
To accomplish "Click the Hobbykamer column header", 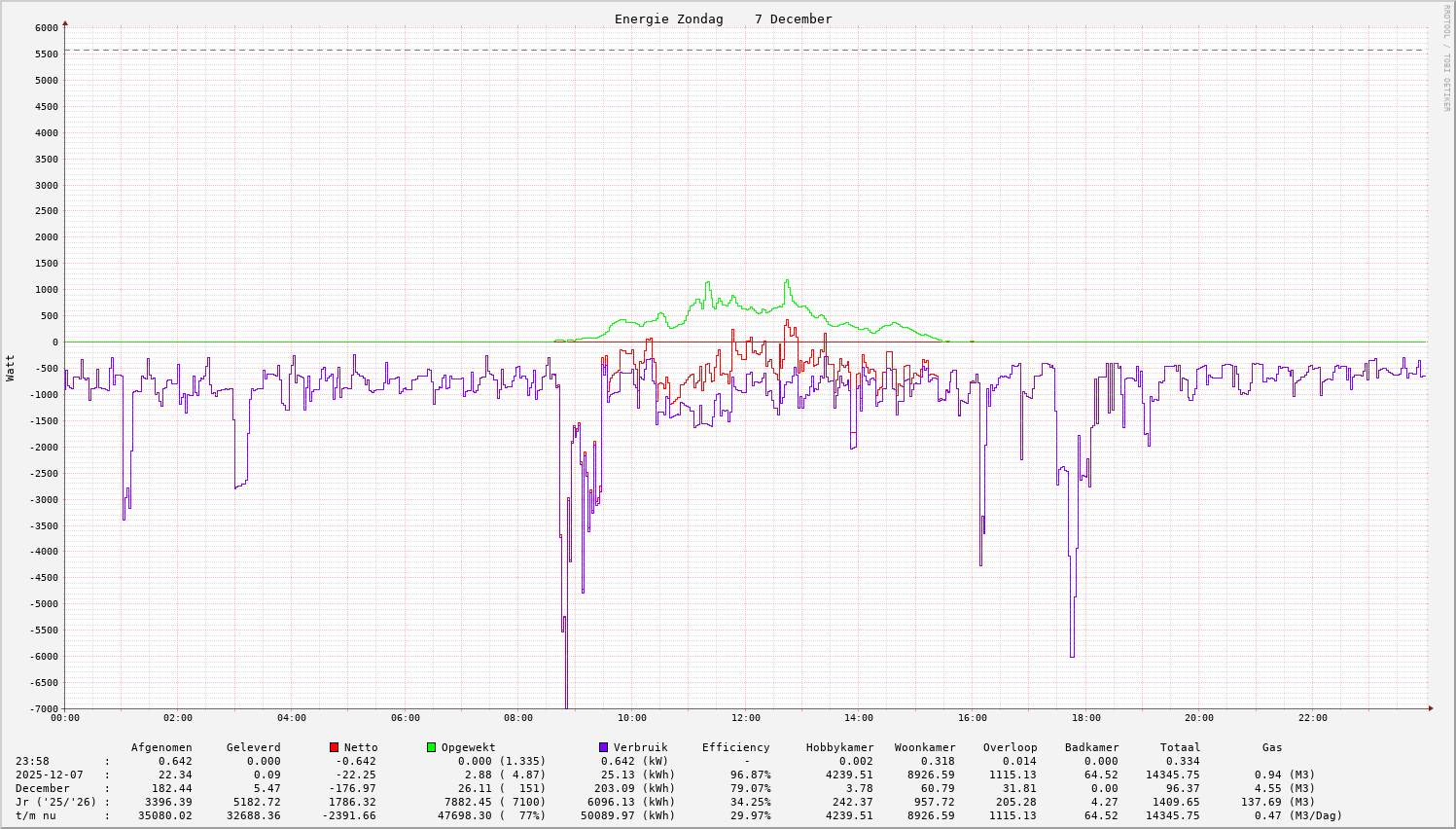I will pos(839,747).
